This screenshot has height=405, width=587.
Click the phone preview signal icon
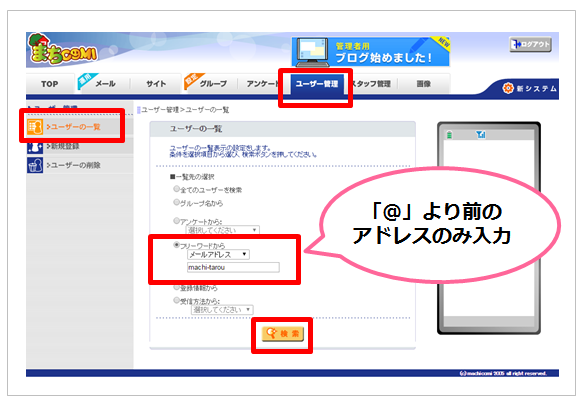[481, 134]
